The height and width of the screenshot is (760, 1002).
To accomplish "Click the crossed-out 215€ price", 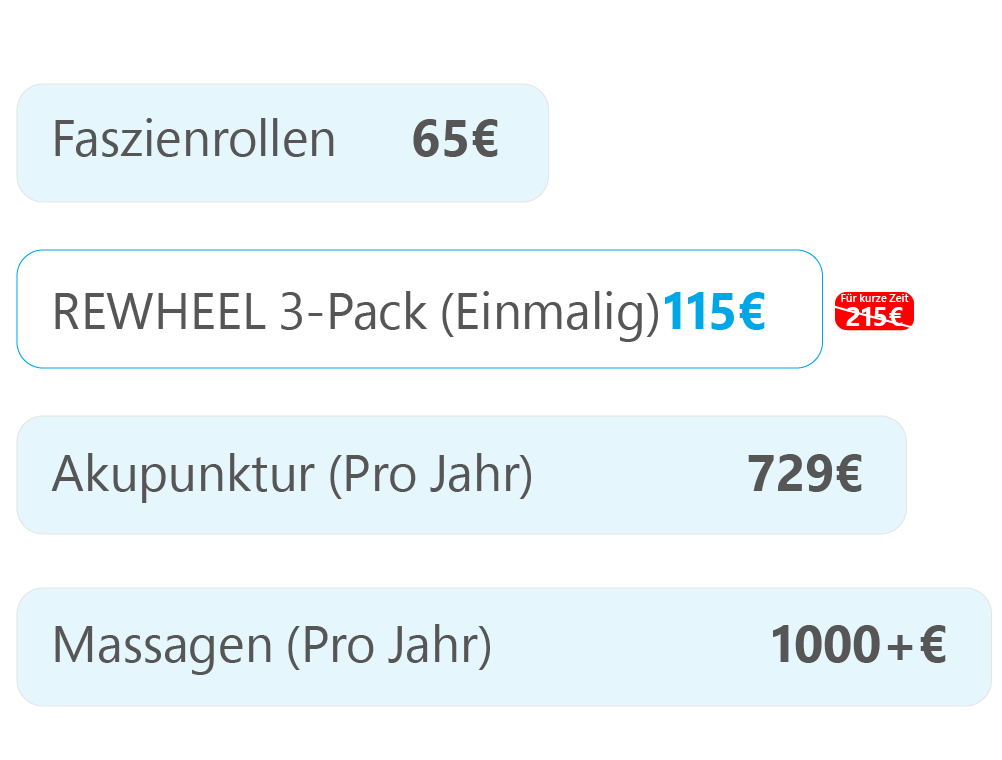I will point(874,317).
